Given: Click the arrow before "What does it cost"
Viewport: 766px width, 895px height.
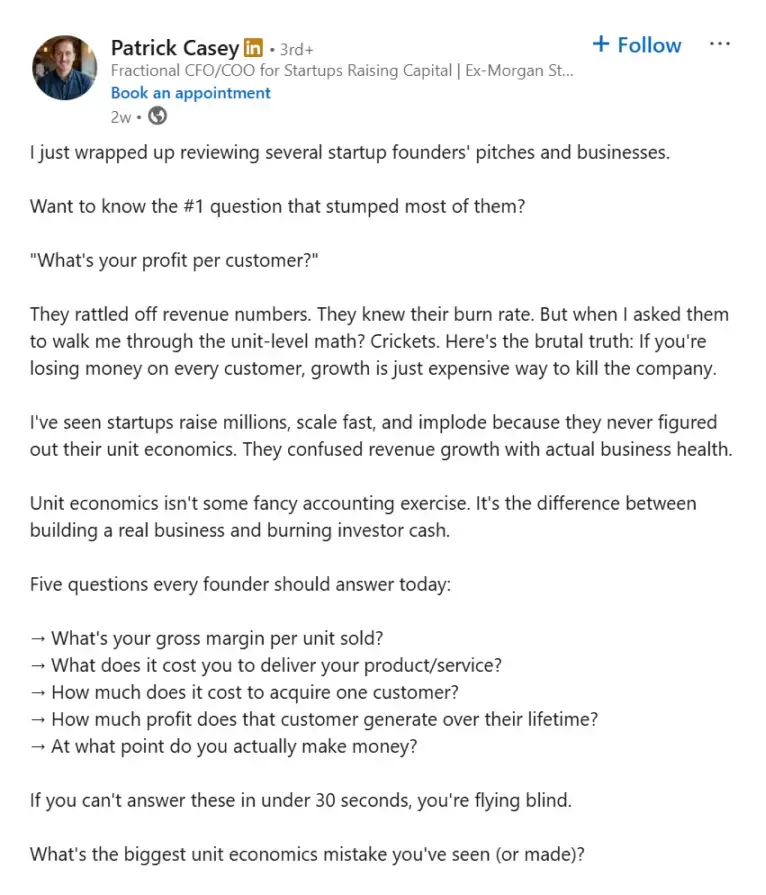Looking at the screenshot, I should point(38,665).
